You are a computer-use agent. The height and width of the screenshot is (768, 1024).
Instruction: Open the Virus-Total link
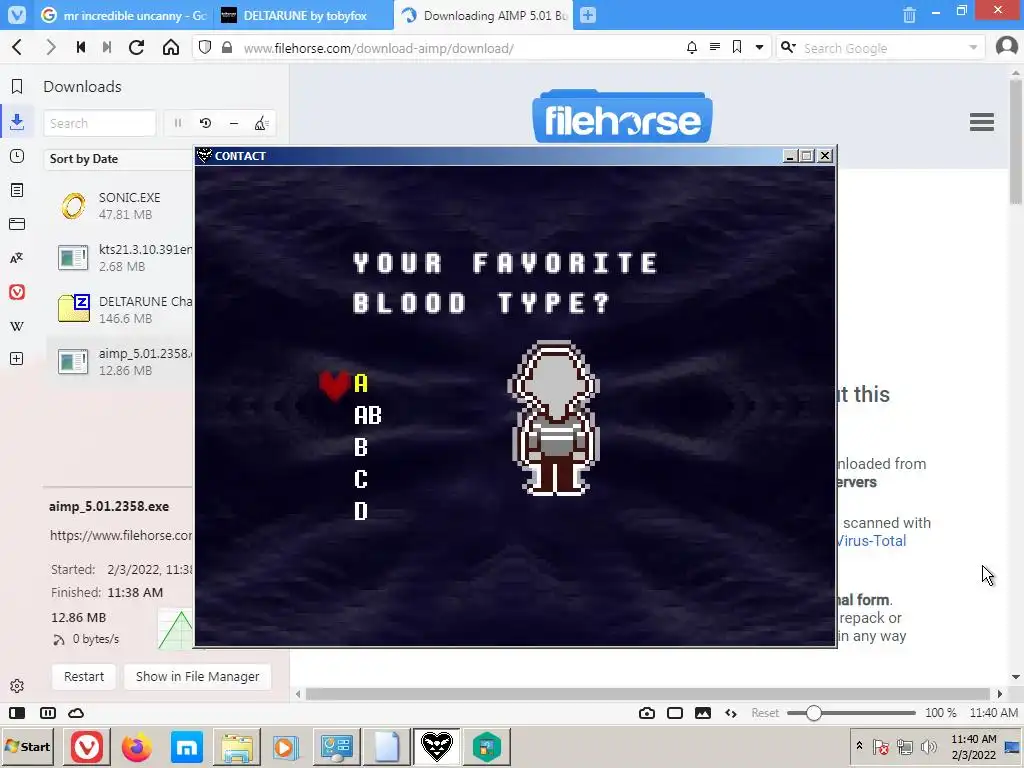click(871, 541)
